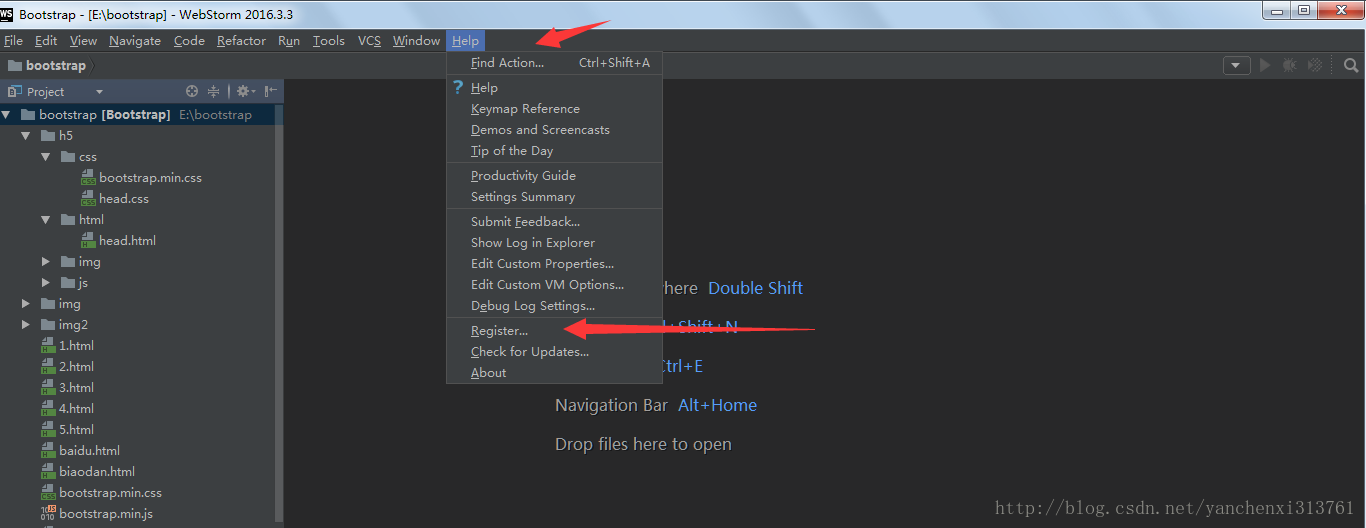Collapse the css folder arrow

46,157
